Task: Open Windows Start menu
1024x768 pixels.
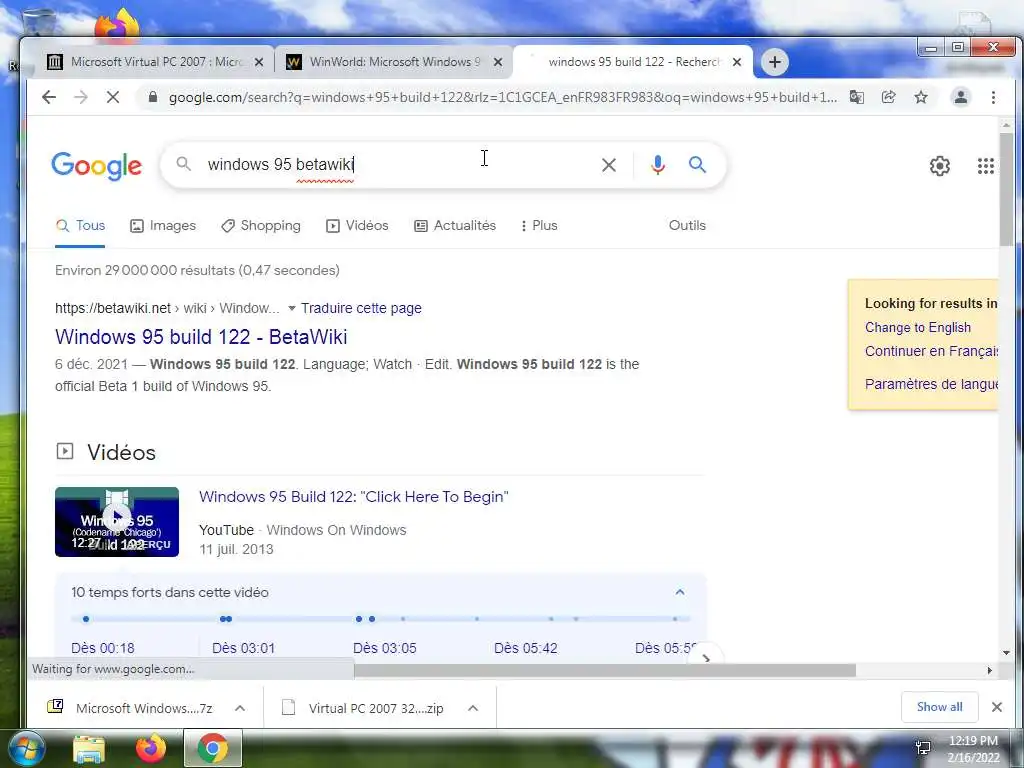Action: coord(26,748)
